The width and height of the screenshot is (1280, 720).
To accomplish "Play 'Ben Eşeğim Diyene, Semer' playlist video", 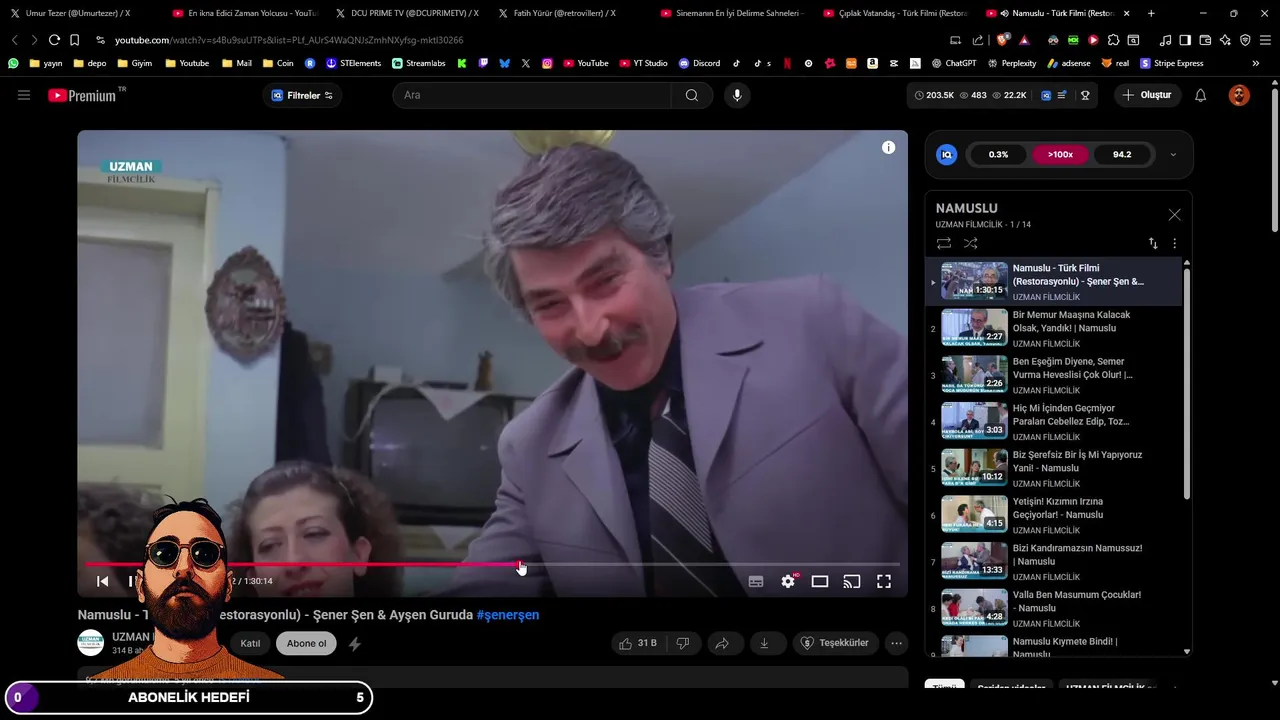I will click(1054, 375).
